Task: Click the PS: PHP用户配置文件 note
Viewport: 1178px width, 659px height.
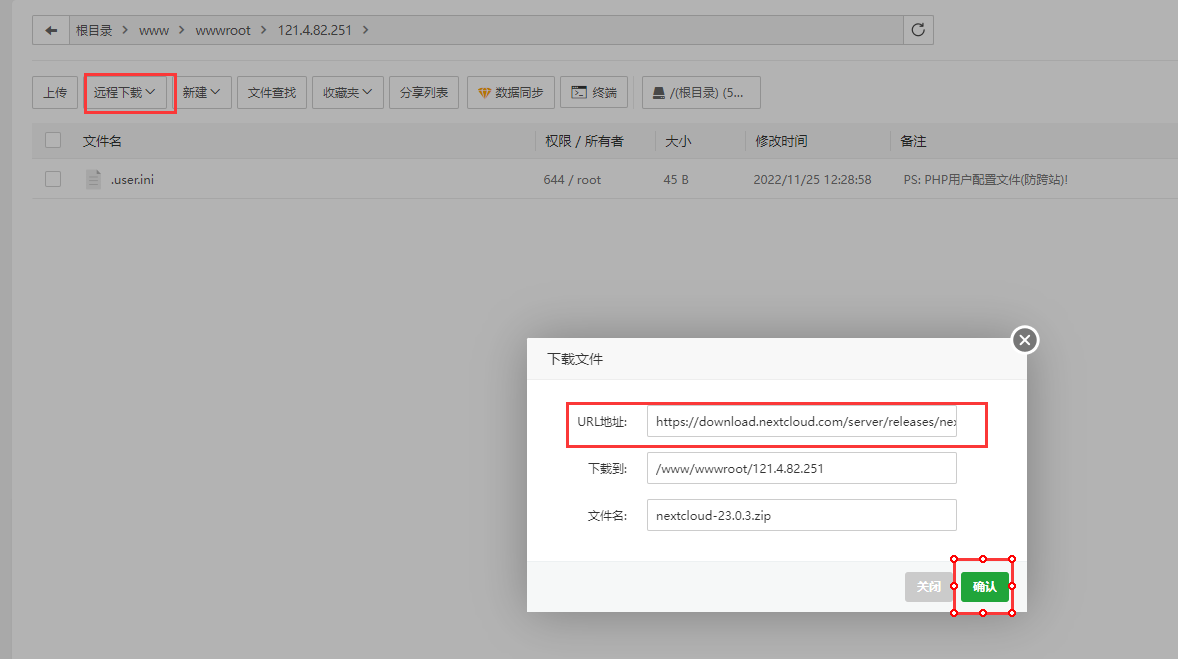Action: coord(985,180)
